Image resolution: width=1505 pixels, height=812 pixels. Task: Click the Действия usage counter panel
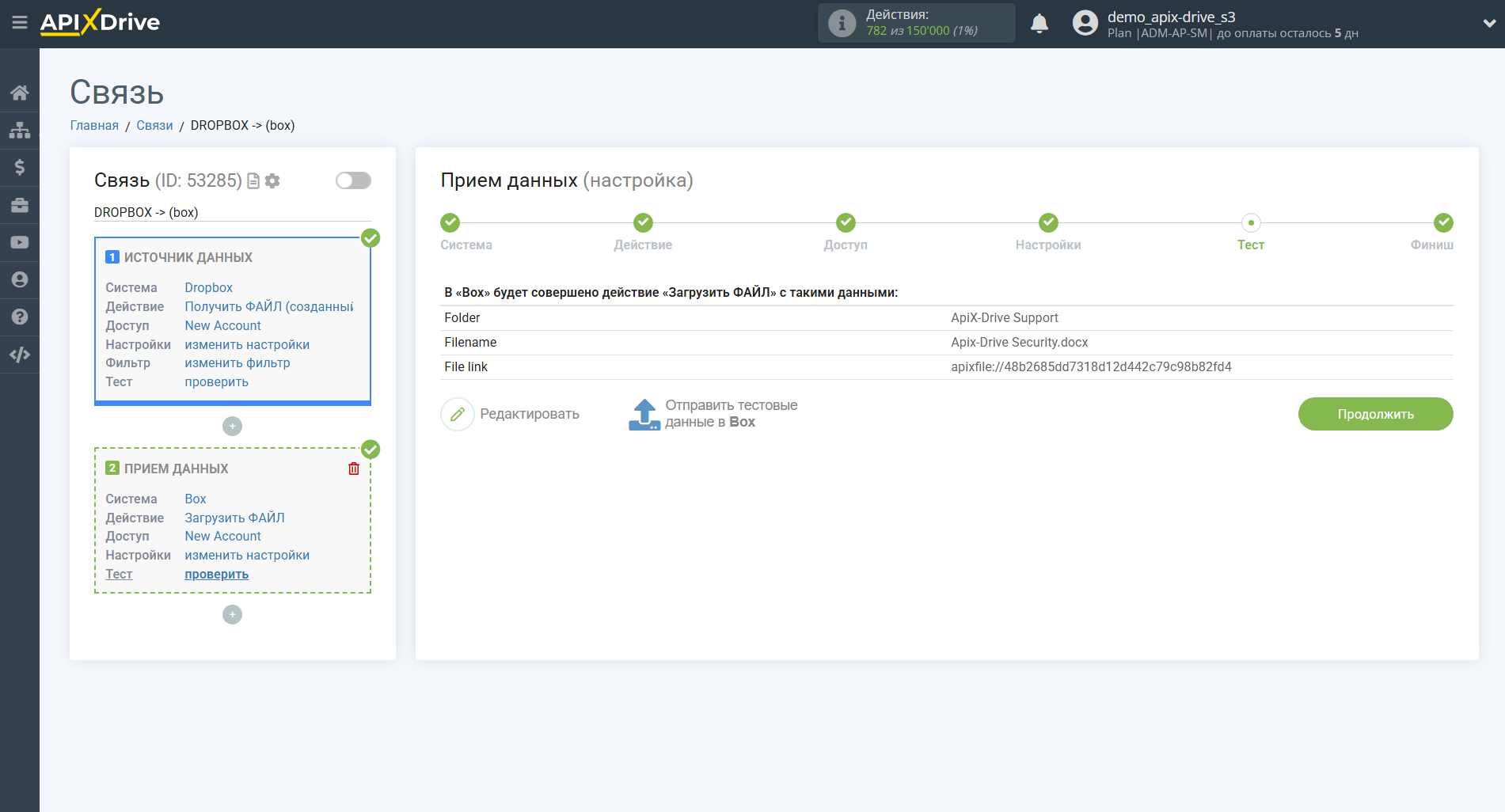point(916,23)
